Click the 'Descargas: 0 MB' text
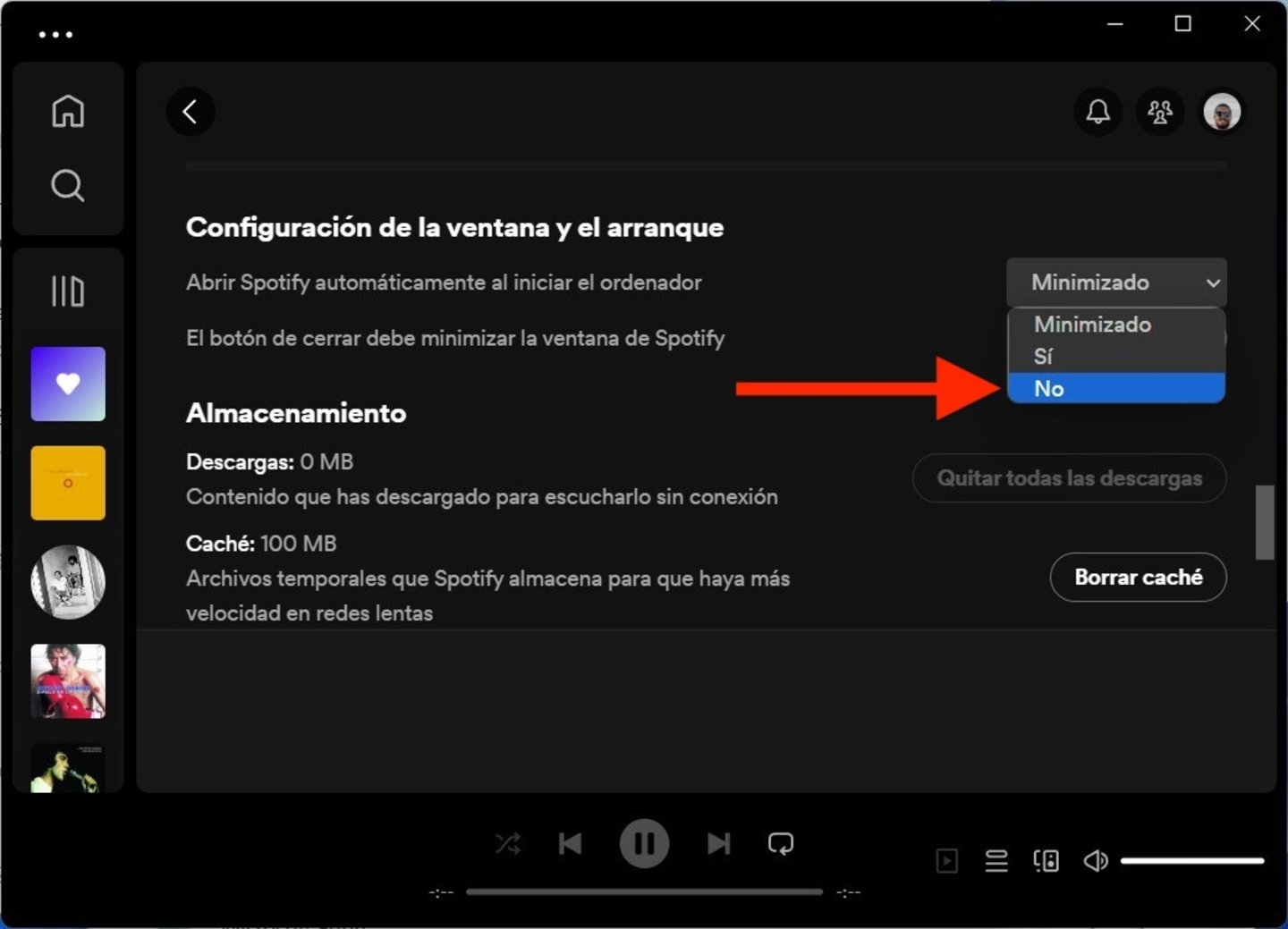The image size is (1288, 929). coord(269,462)
